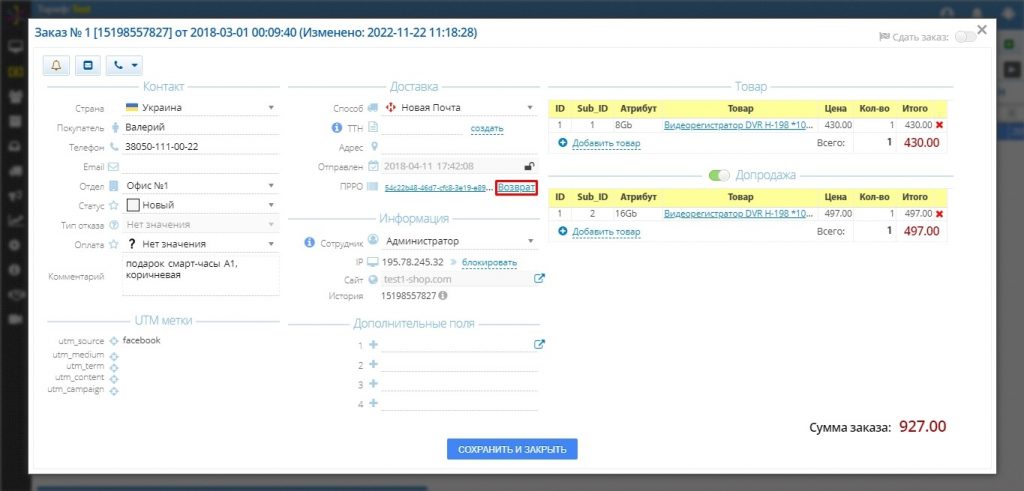Click the lock icon next to Отправлен date
The image size is (1024, 491).
529,166
